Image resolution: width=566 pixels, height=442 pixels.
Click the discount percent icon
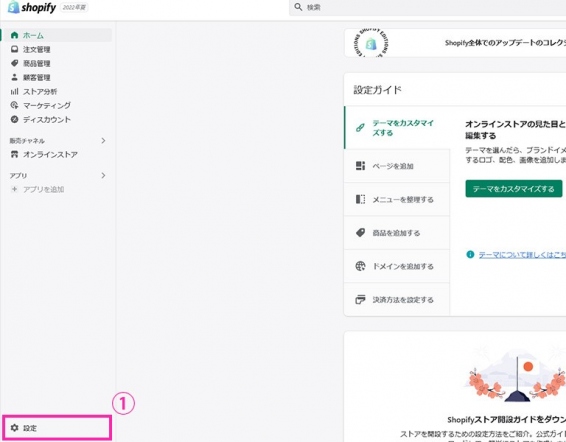pyautogui.click(x=14, y=119)
